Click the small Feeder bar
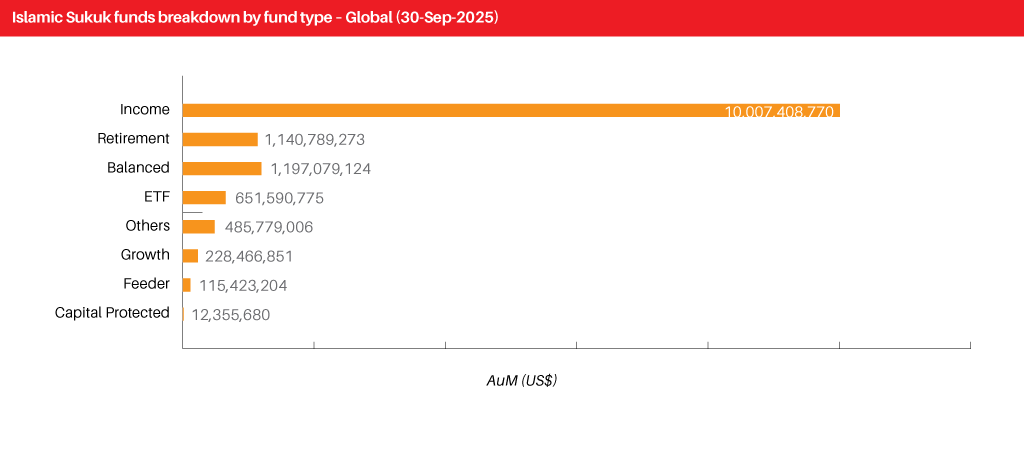 (187, 285)
